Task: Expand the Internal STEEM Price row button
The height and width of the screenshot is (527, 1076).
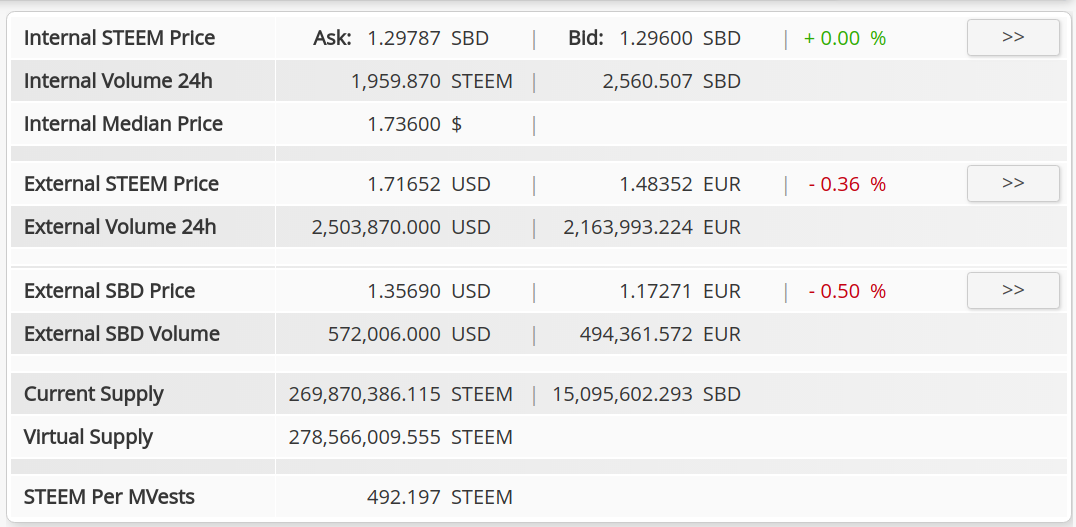Action: 1013,37
